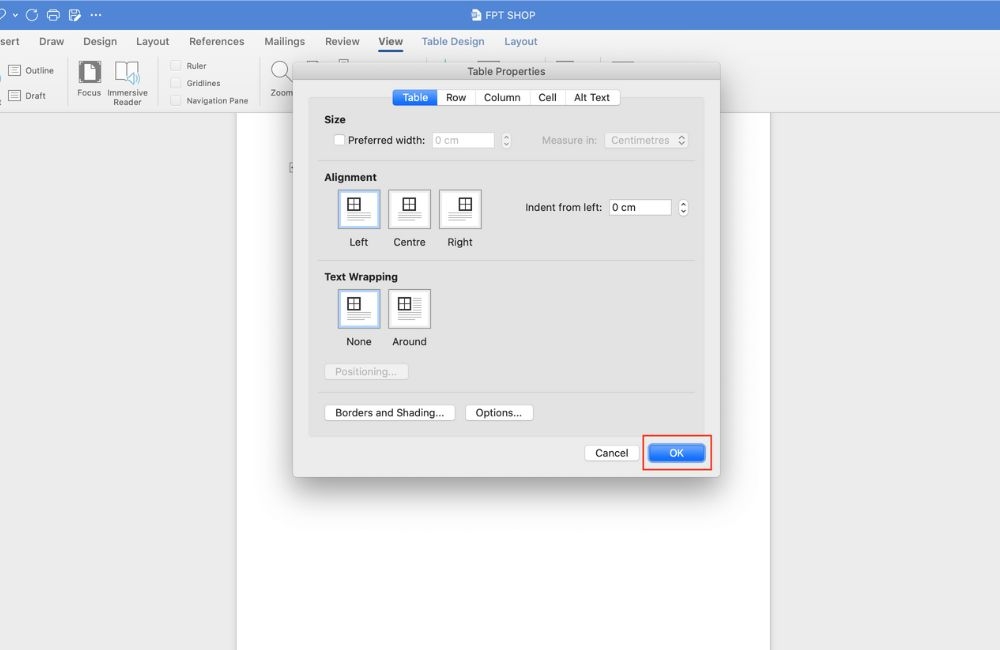Adjust Indent from left stepper

click(x=683, y=207)
